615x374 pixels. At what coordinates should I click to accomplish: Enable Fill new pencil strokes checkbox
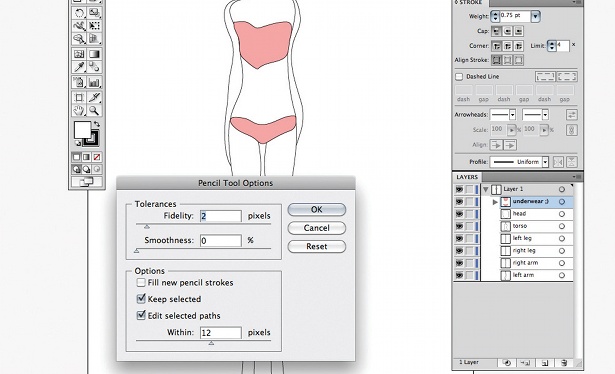click(141, 282)
